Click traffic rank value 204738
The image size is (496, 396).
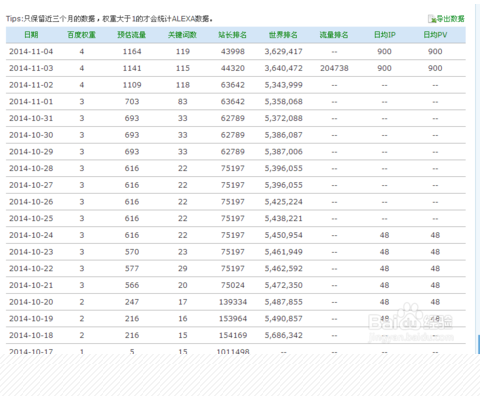pos(334,68)
